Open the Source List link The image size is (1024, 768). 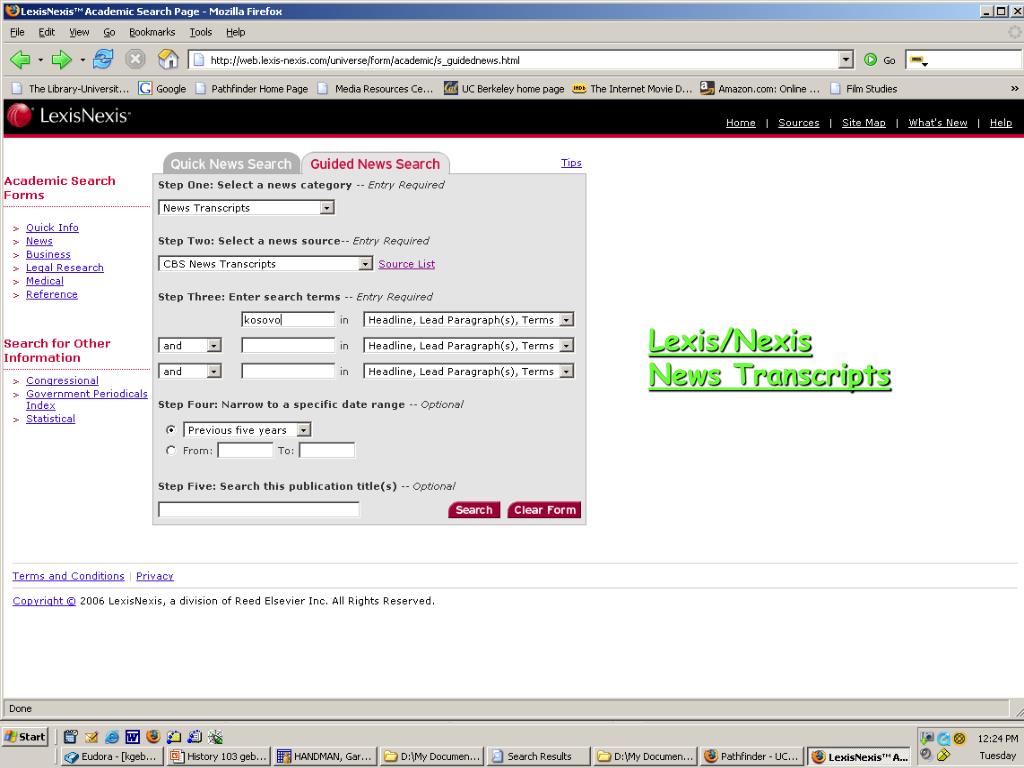pos(406,264)
